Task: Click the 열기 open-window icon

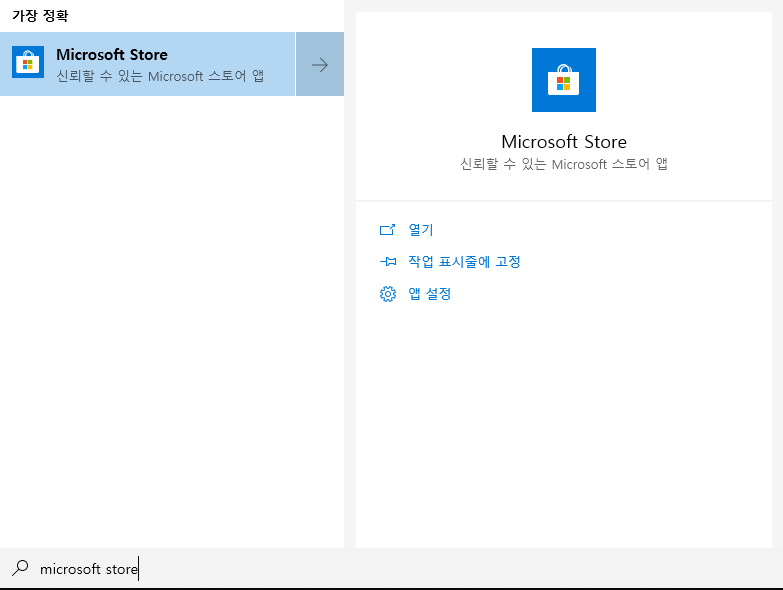Action: click(388, 230)
